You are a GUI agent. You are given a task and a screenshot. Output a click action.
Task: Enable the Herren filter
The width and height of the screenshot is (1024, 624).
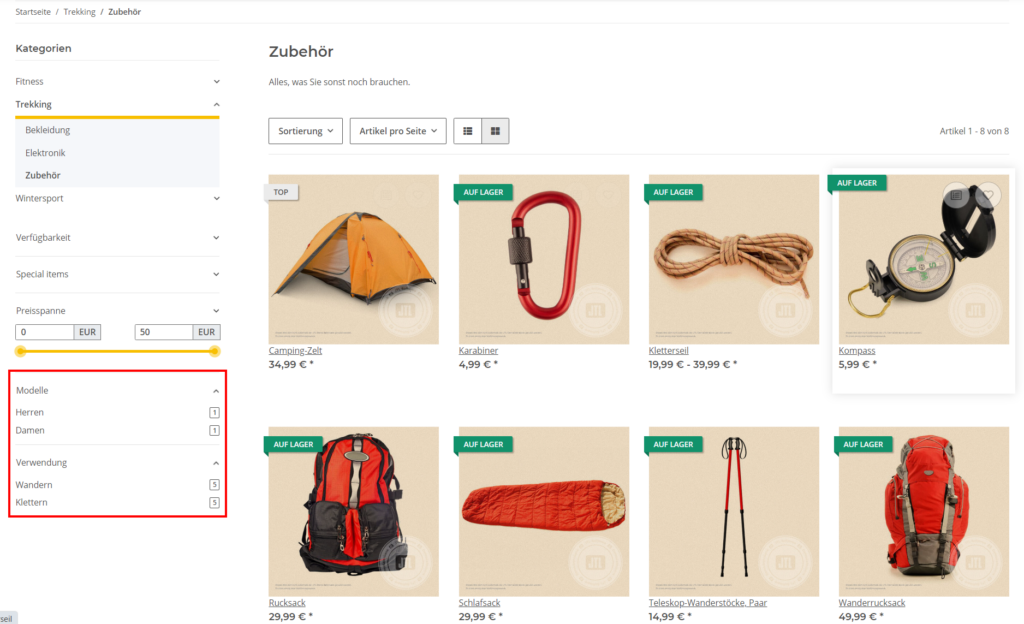coord(28,412)
